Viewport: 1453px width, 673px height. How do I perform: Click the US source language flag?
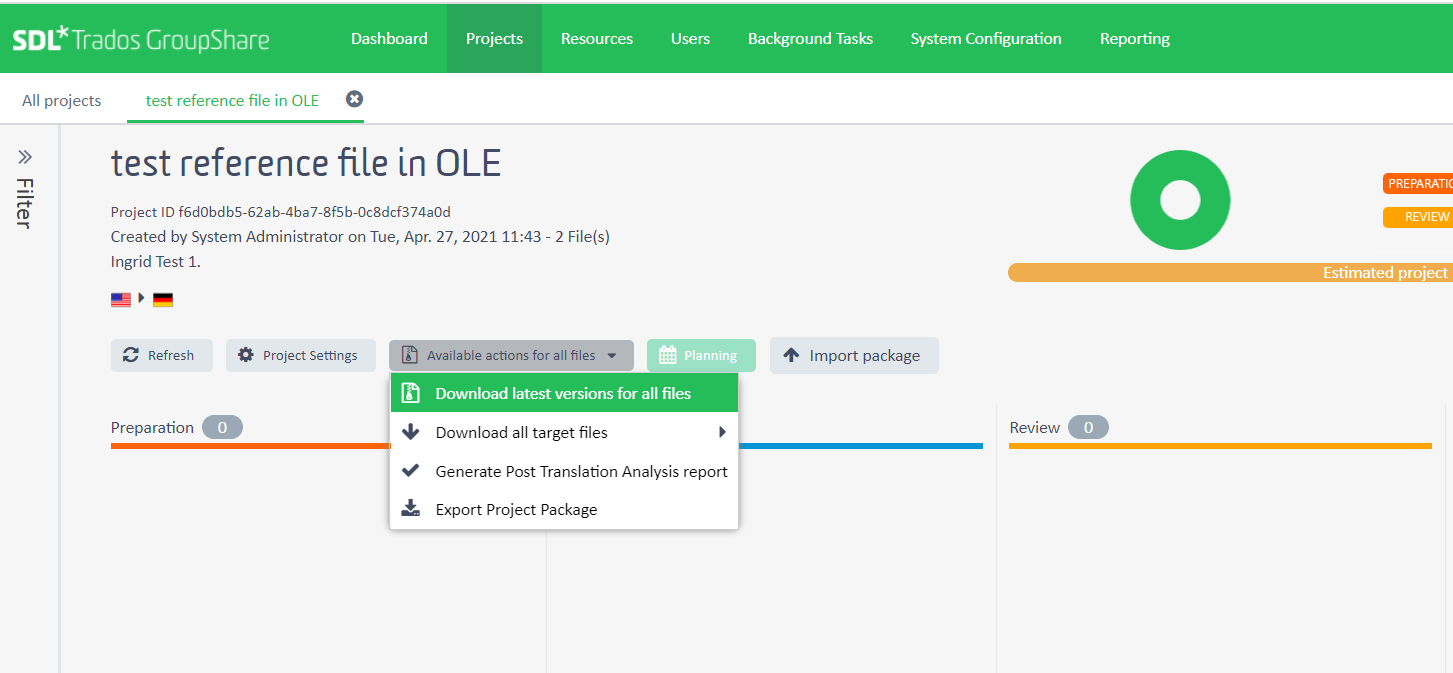[x=121, y=299]
